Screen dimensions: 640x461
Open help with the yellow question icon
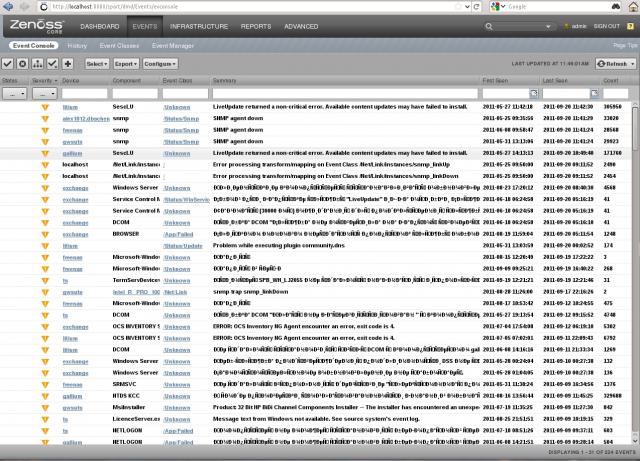tap(630, 26)
